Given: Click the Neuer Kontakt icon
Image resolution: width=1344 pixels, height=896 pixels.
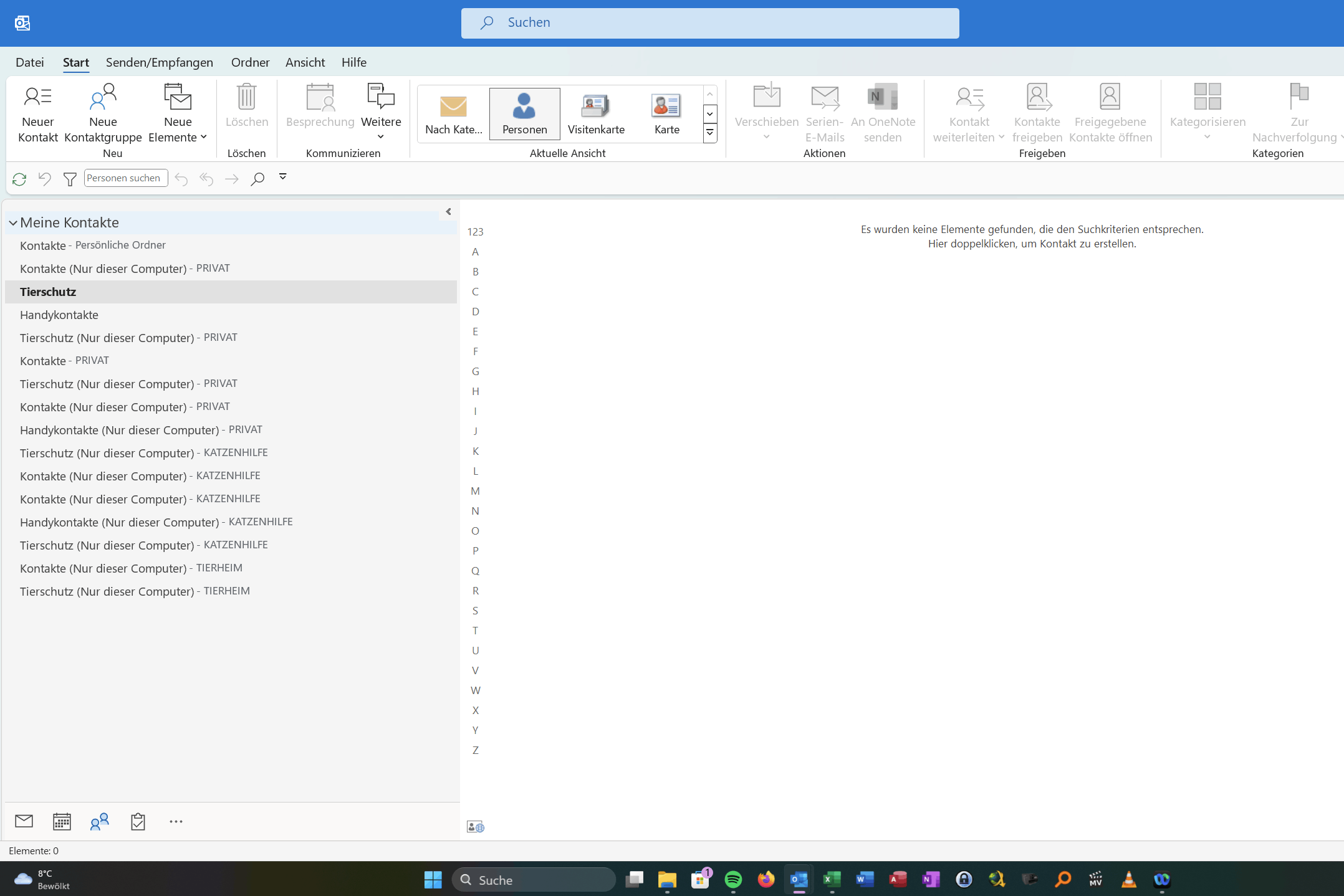Looking at the screenshot, I should coord(37,97).
